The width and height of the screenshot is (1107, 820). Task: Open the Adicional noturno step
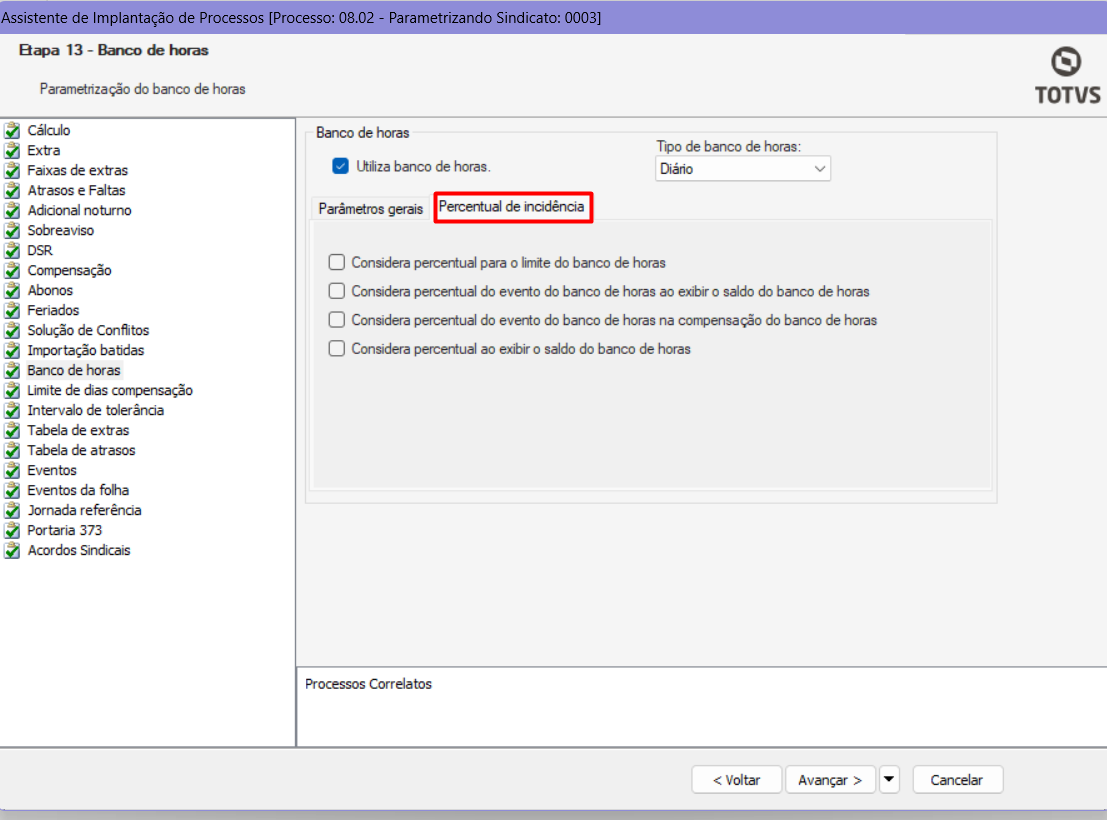(x=79, y=210)
